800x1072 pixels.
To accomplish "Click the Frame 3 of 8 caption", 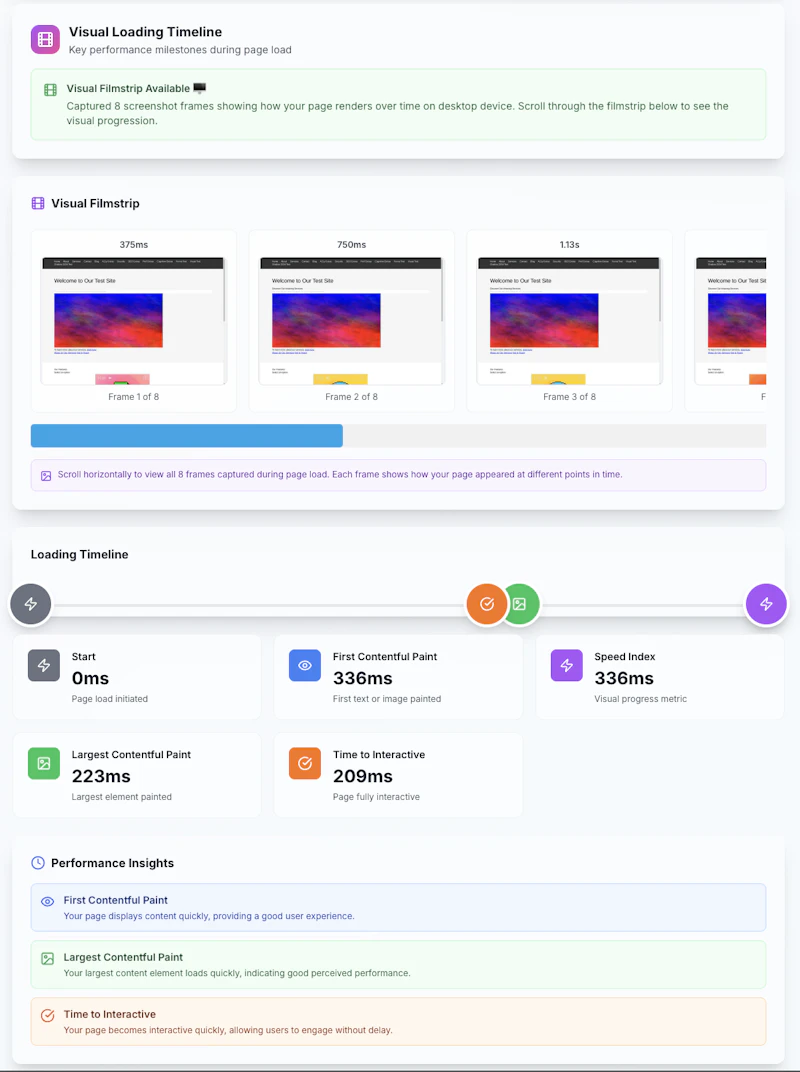I will [570, 397].
